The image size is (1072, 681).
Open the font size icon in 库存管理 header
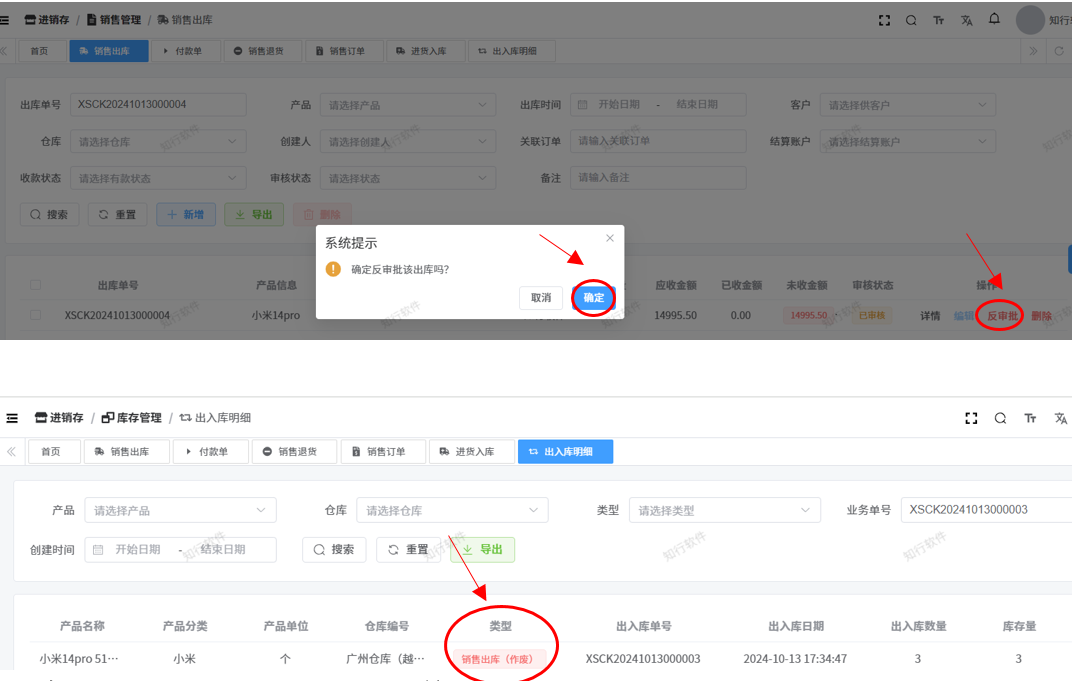click(x=1030, y=418)
